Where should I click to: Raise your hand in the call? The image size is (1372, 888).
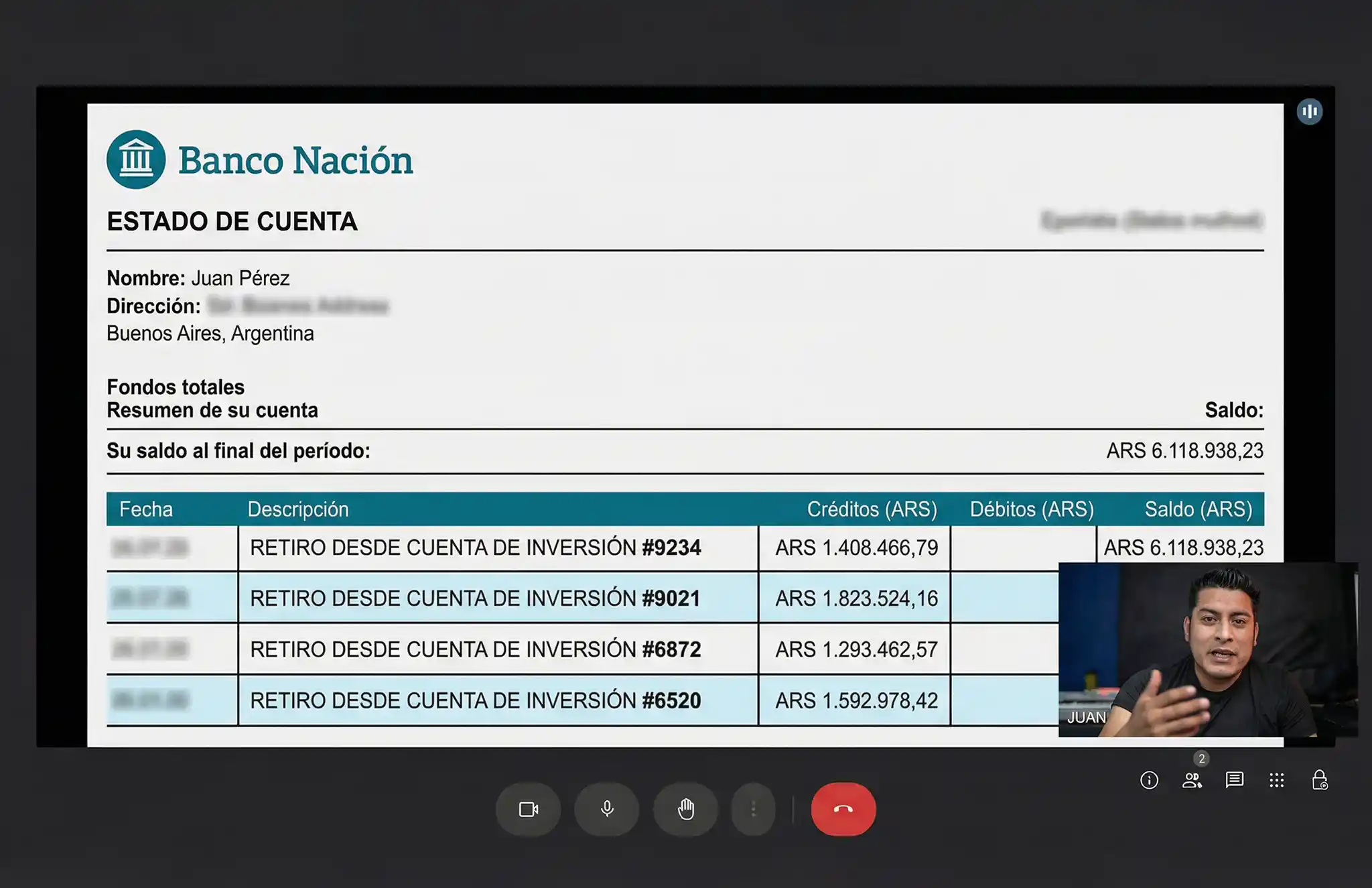pyautogui.click(x=685, y=810)
